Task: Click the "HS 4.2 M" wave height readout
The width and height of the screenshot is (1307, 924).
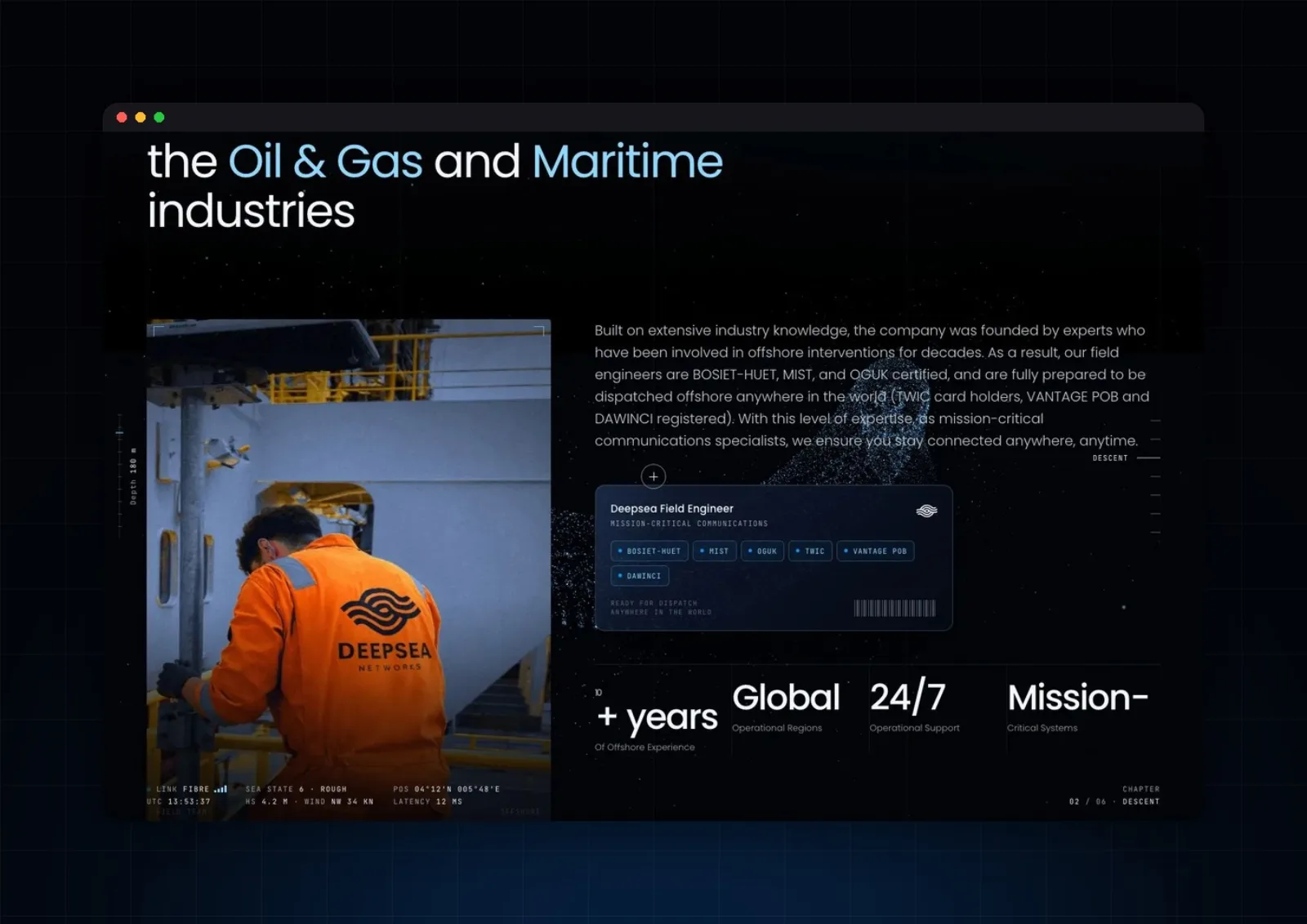Action: pos(266,801)
